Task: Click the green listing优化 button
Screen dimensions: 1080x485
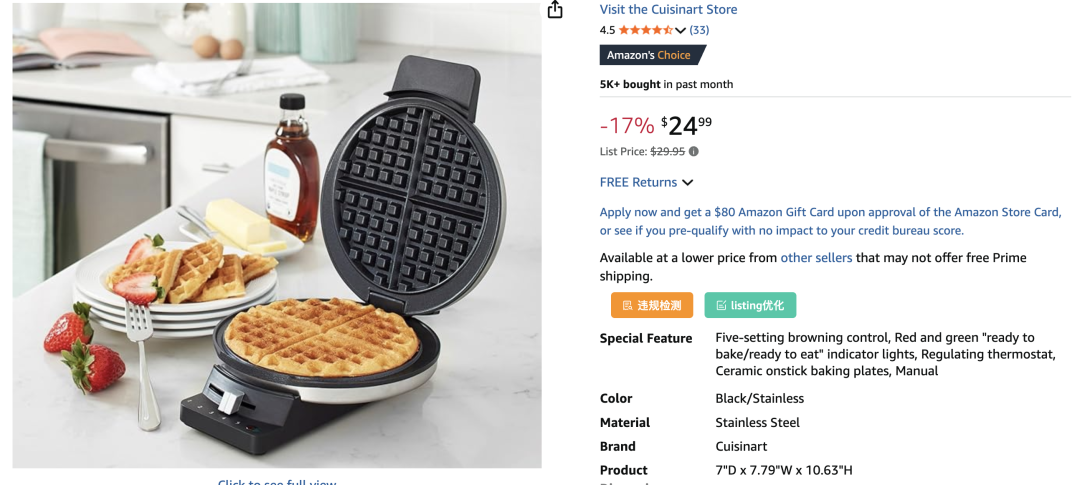Action: pyautogui.click(x=750, y=305)
